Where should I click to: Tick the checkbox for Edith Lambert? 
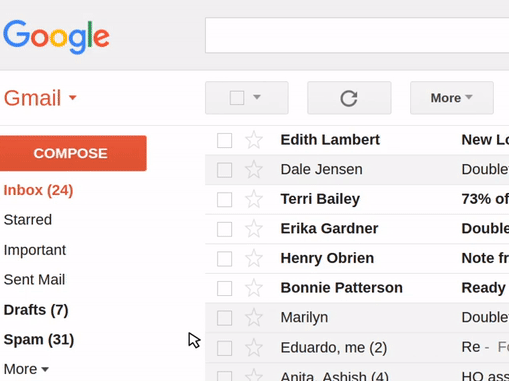pos(224,140)
